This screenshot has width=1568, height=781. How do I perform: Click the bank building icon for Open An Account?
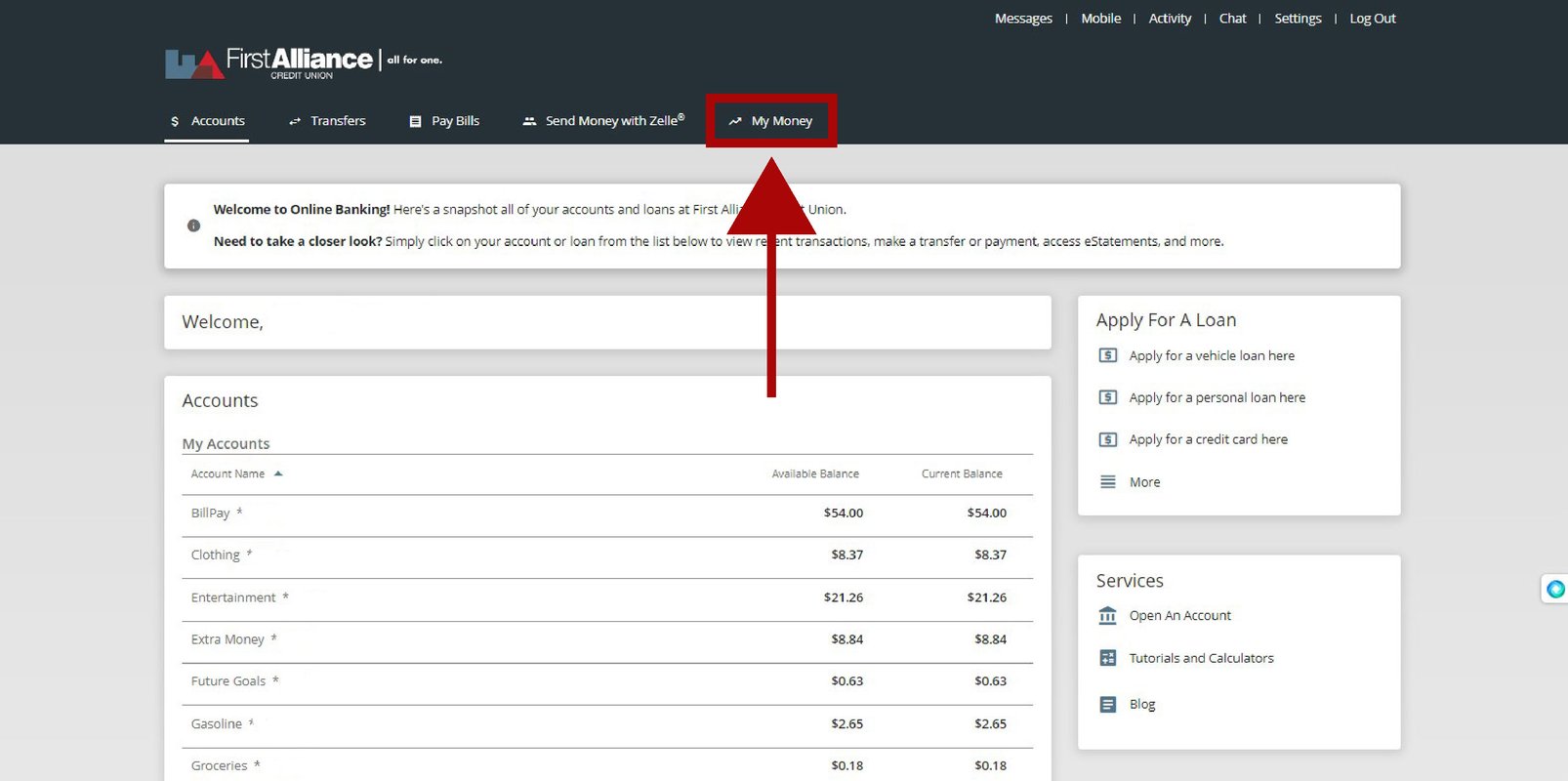(1108, 616)
